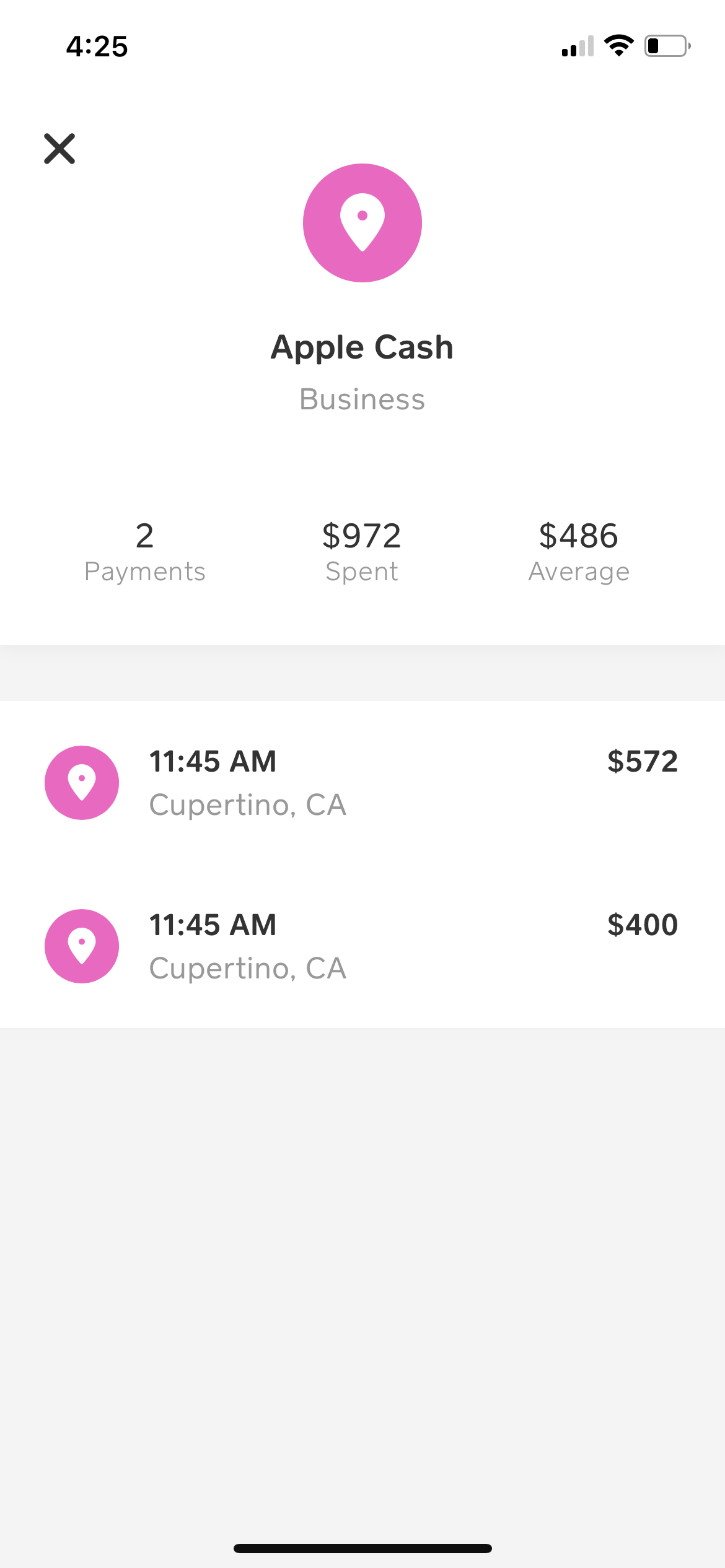This screenshot has height=1568, width=725.
Task: Tap Cupertino, CA on the $400 payment
Action: [x=248, y=969]
